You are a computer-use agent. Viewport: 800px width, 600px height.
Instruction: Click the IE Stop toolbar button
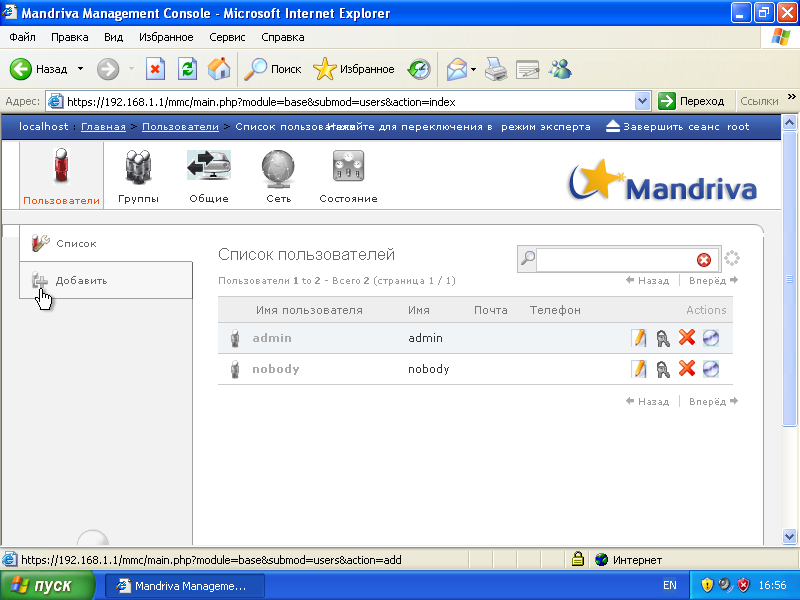155,69
